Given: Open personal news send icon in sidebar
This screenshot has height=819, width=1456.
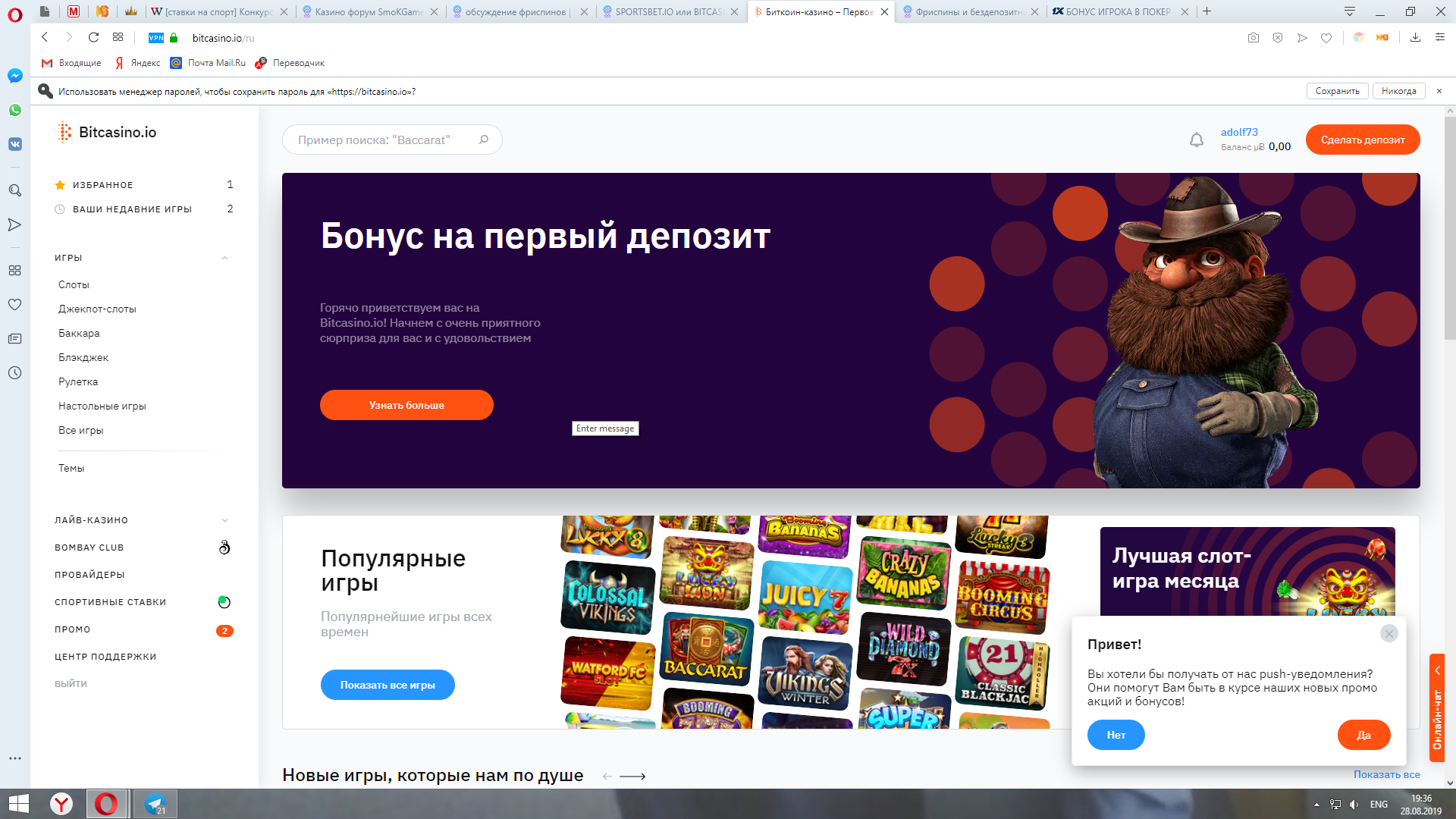Looking at the screenshot, I should (15, 224).
